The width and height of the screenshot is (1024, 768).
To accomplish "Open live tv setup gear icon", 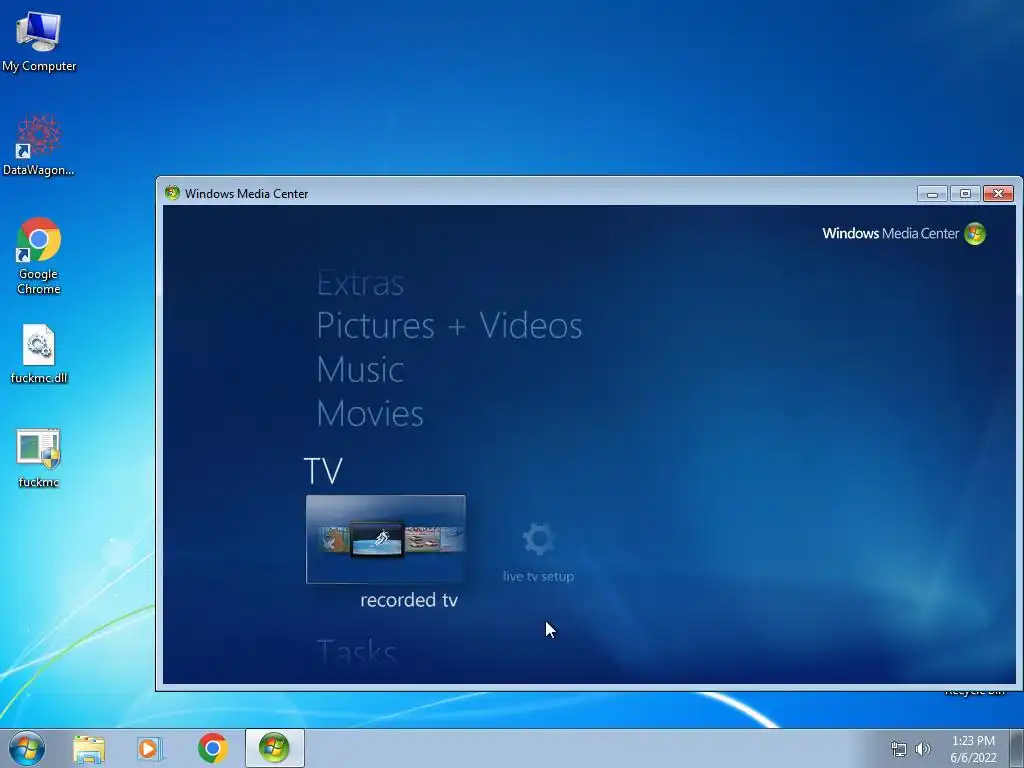I will pos(539,539).
